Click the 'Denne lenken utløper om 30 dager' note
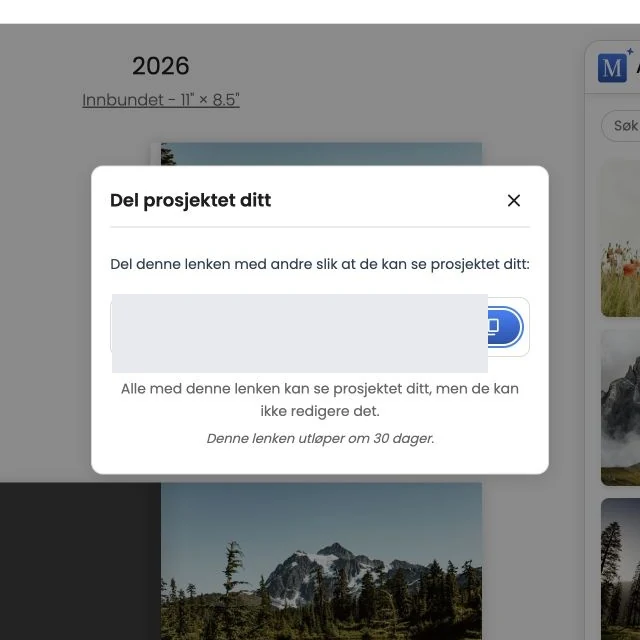 click(x=320, y=438)
